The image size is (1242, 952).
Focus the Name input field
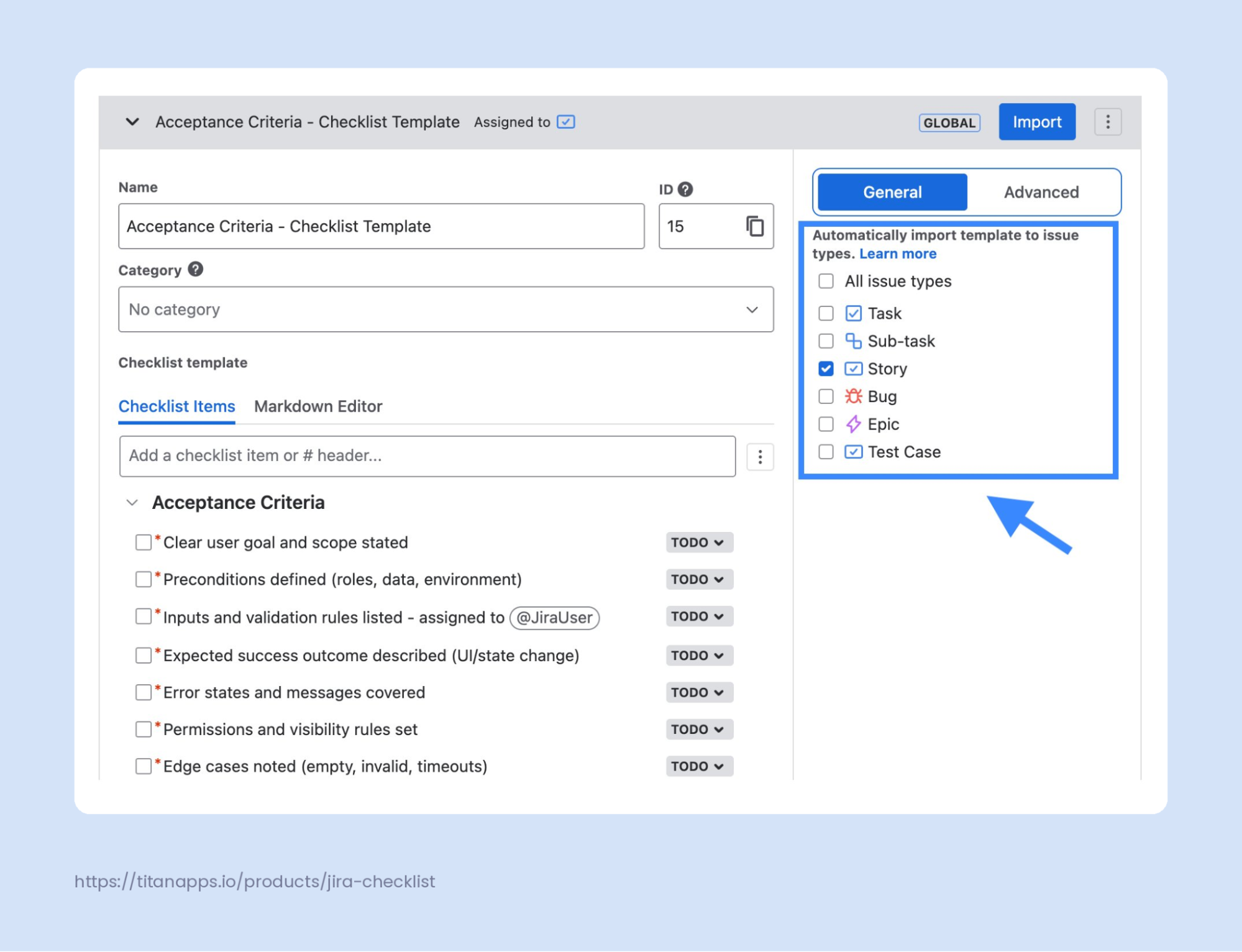[381, 226]
